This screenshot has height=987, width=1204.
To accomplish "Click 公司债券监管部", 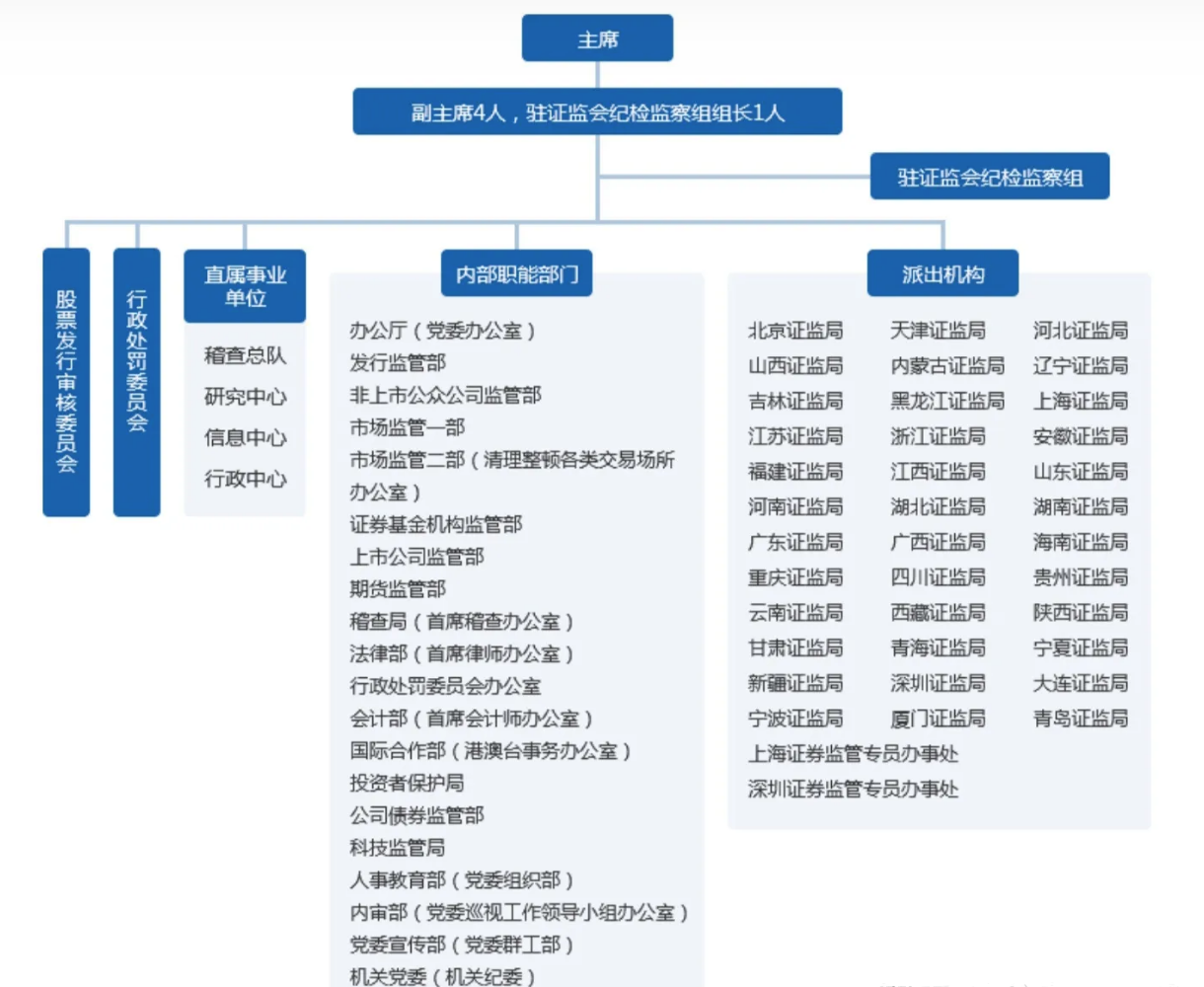I will point(416,815).
